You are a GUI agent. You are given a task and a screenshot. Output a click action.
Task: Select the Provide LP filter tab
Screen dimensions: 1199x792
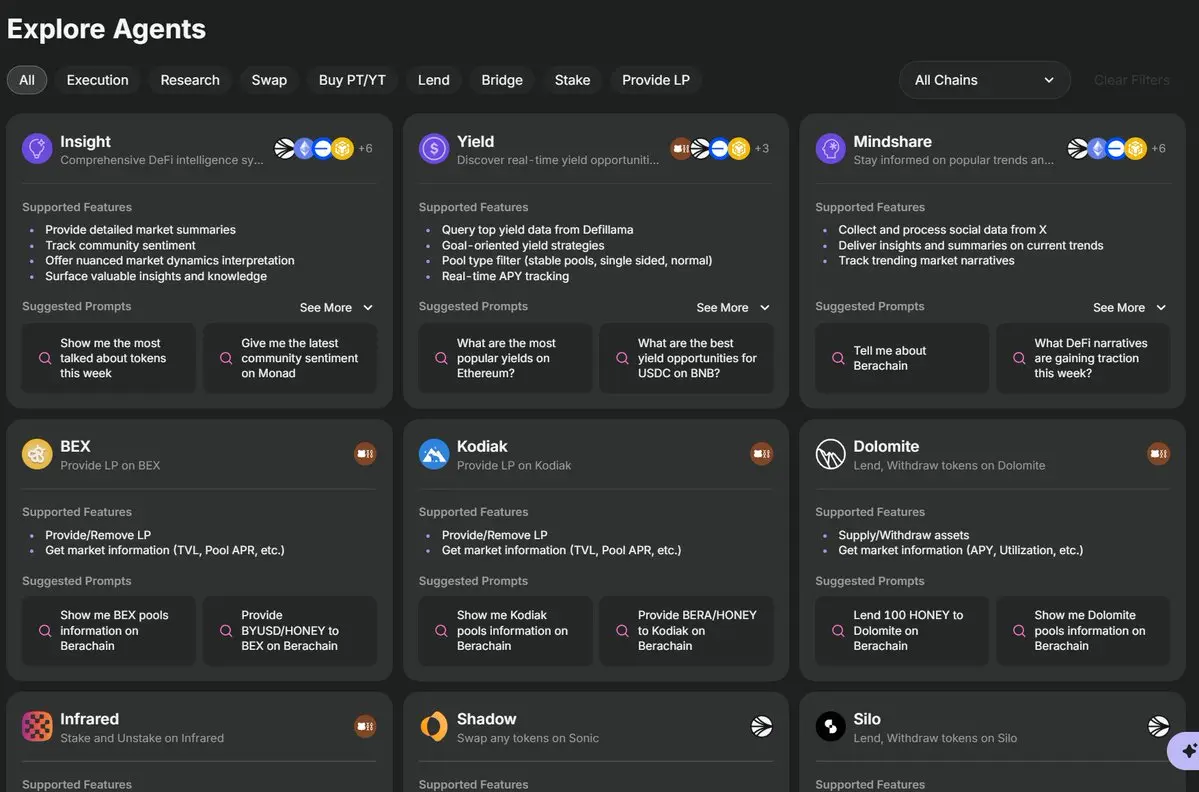tap(655, 80)
